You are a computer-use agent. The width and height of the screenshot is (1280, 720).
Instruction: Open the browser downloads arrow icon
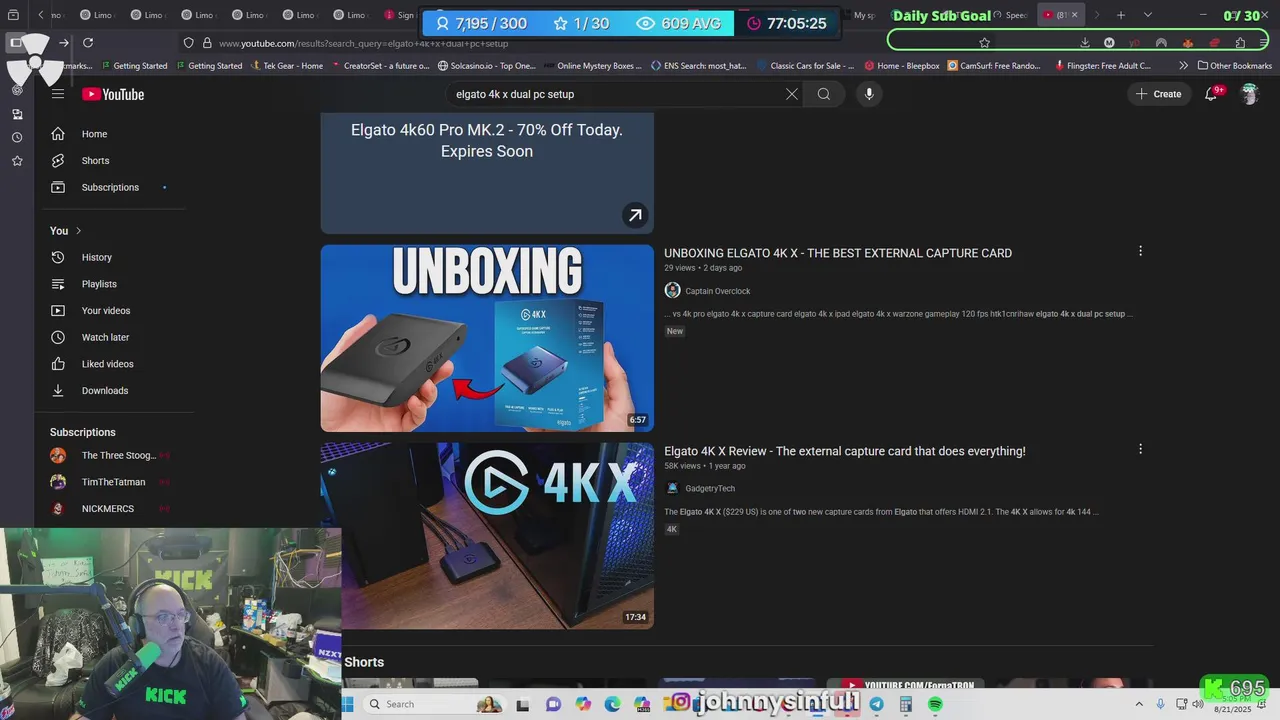(x=1084, y=43)
